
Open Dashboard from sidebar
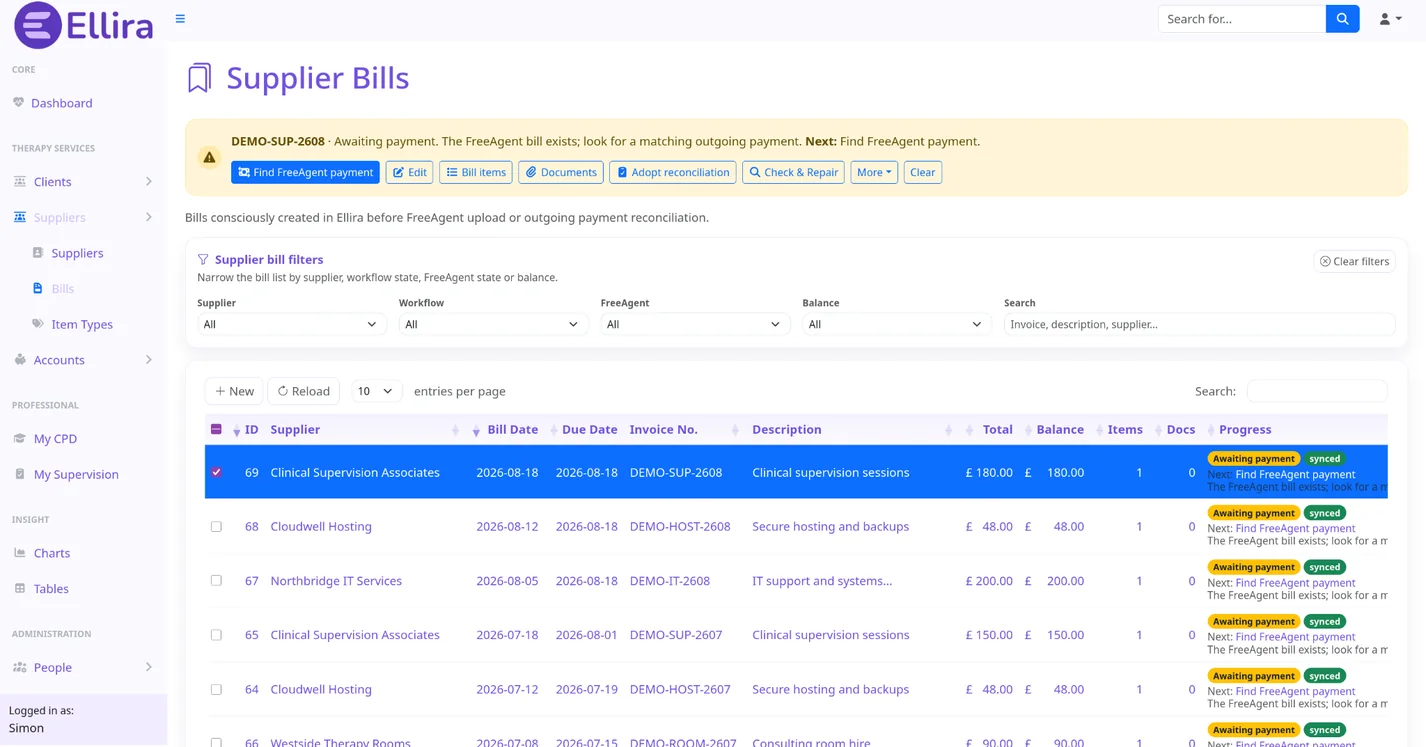[62, 103]
